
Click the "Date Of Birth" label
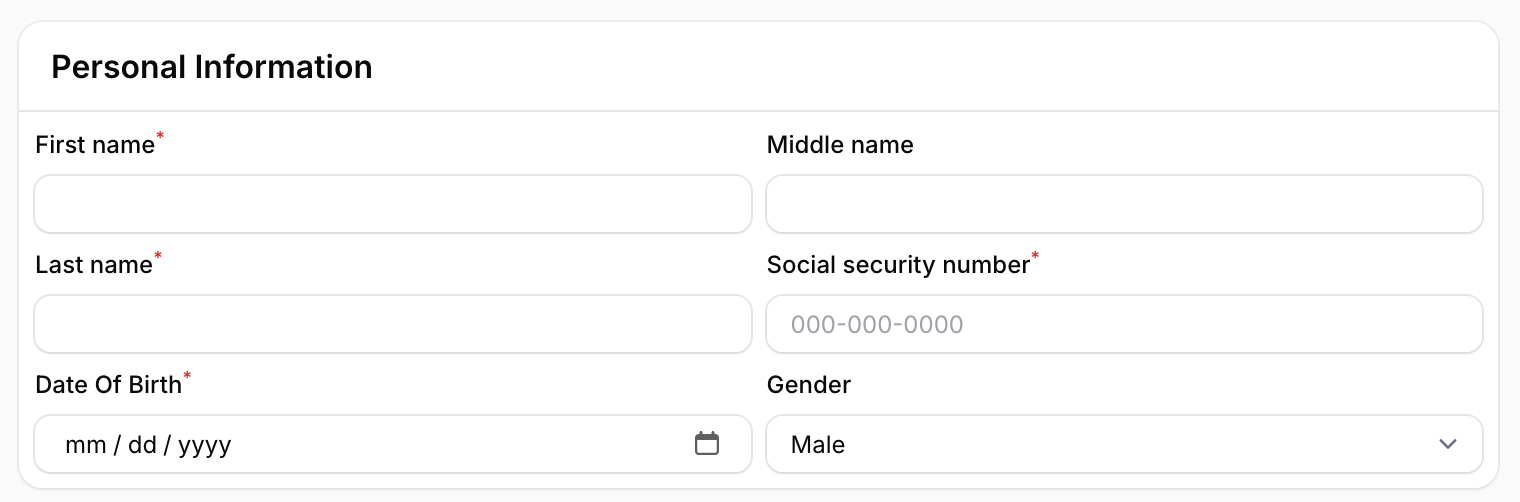pos(108,385)
